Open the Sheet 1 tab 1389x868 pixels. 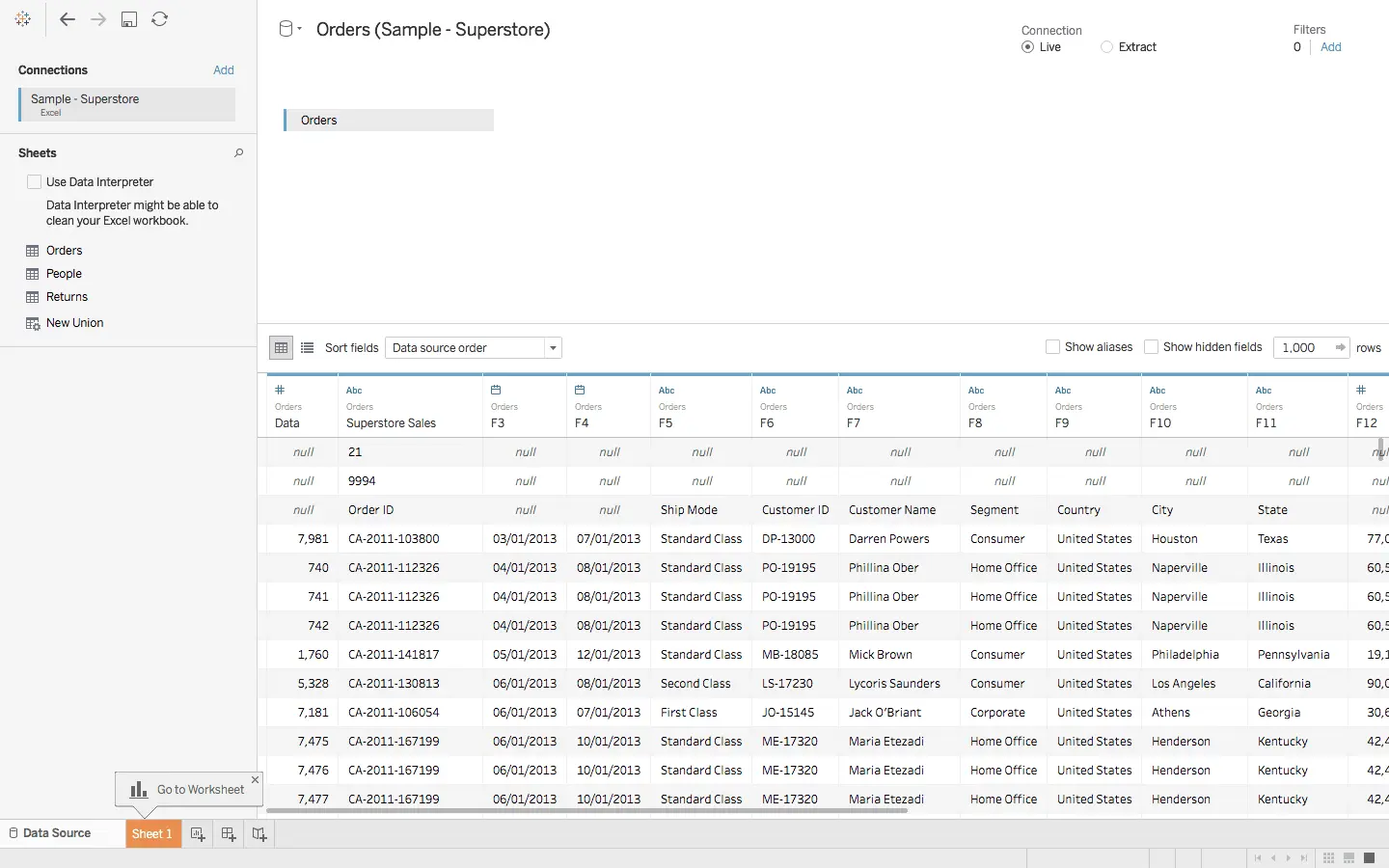[x=153, y=834]
